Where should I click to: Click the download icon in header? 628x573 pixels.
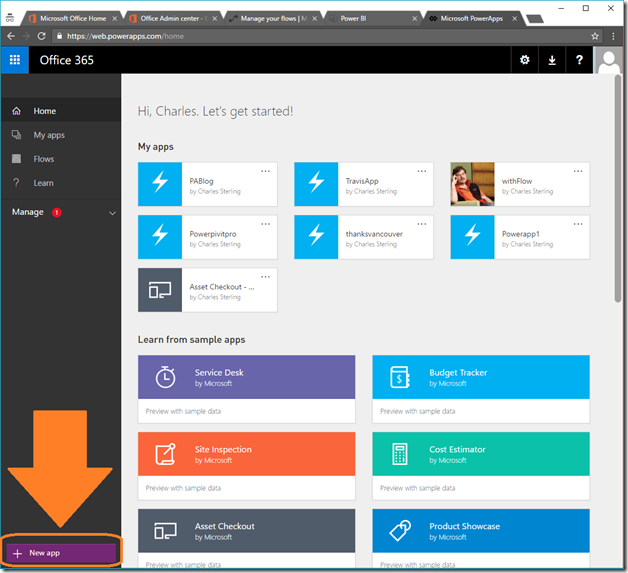[552, 60]
